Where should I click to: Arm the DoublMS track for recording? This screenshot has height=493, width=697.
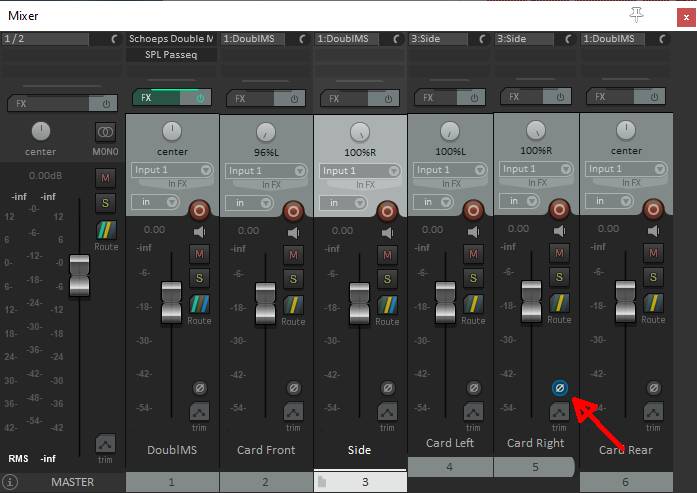coord(199,210)
